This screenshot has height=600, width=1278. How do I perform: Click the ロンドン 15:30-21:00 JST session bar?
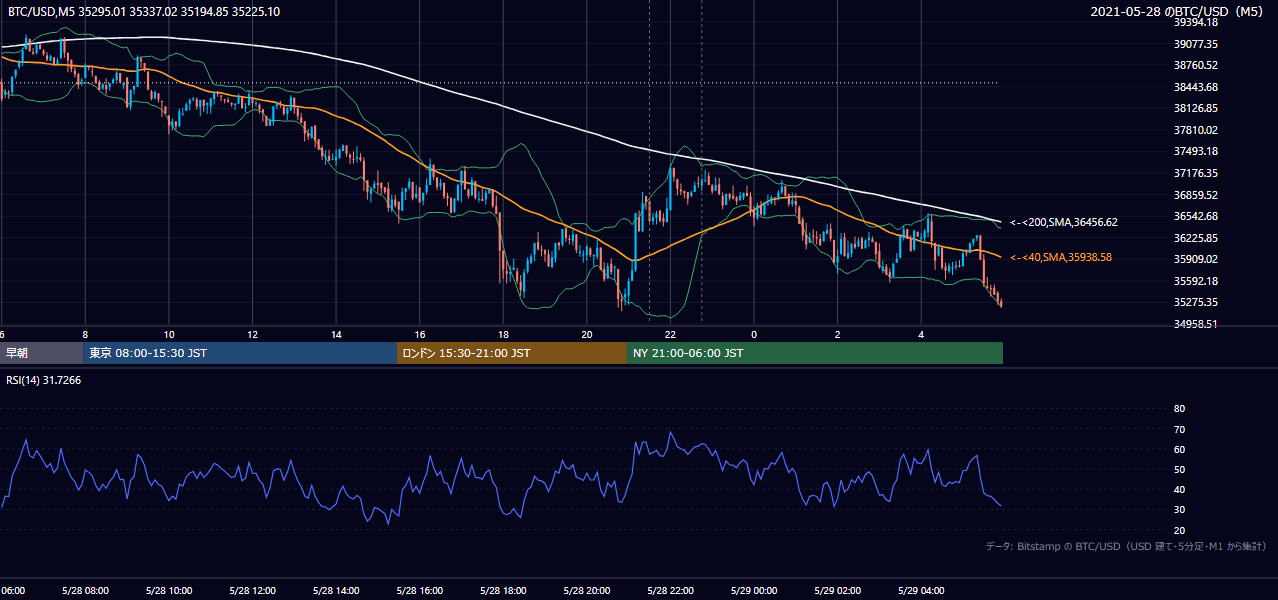[512, 353]
